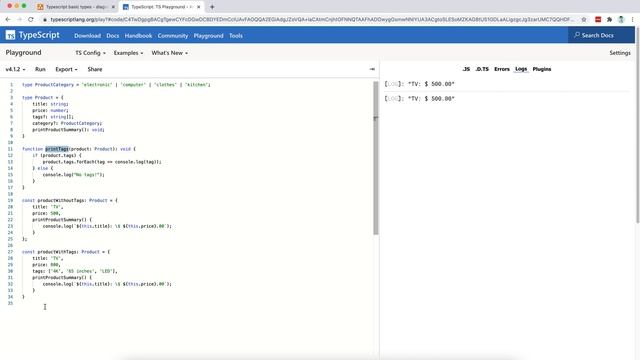The height and width of the screenshot is (360, 640).
Task: Open the v4.1.2 version dropdown
Action: coord(15,69)
